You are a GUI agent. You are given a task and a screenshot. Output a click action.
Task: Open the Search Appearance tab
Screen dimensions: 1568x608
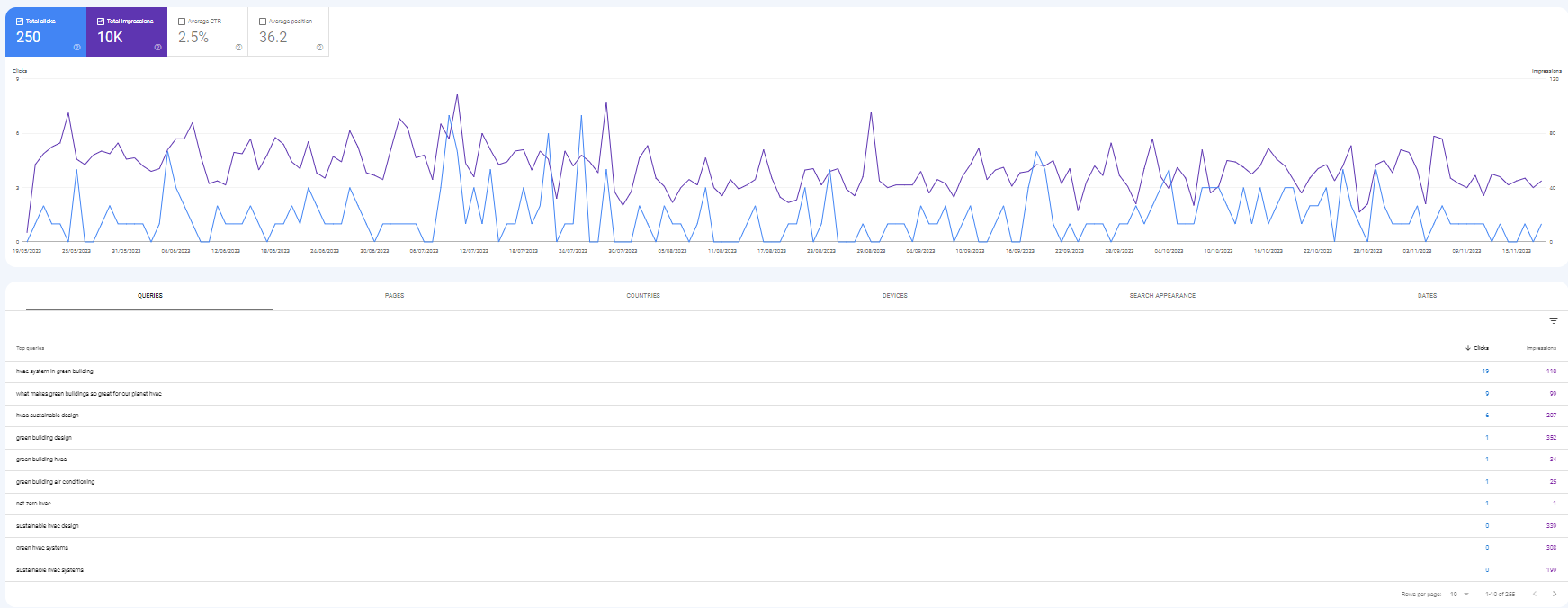(1162, 296)
